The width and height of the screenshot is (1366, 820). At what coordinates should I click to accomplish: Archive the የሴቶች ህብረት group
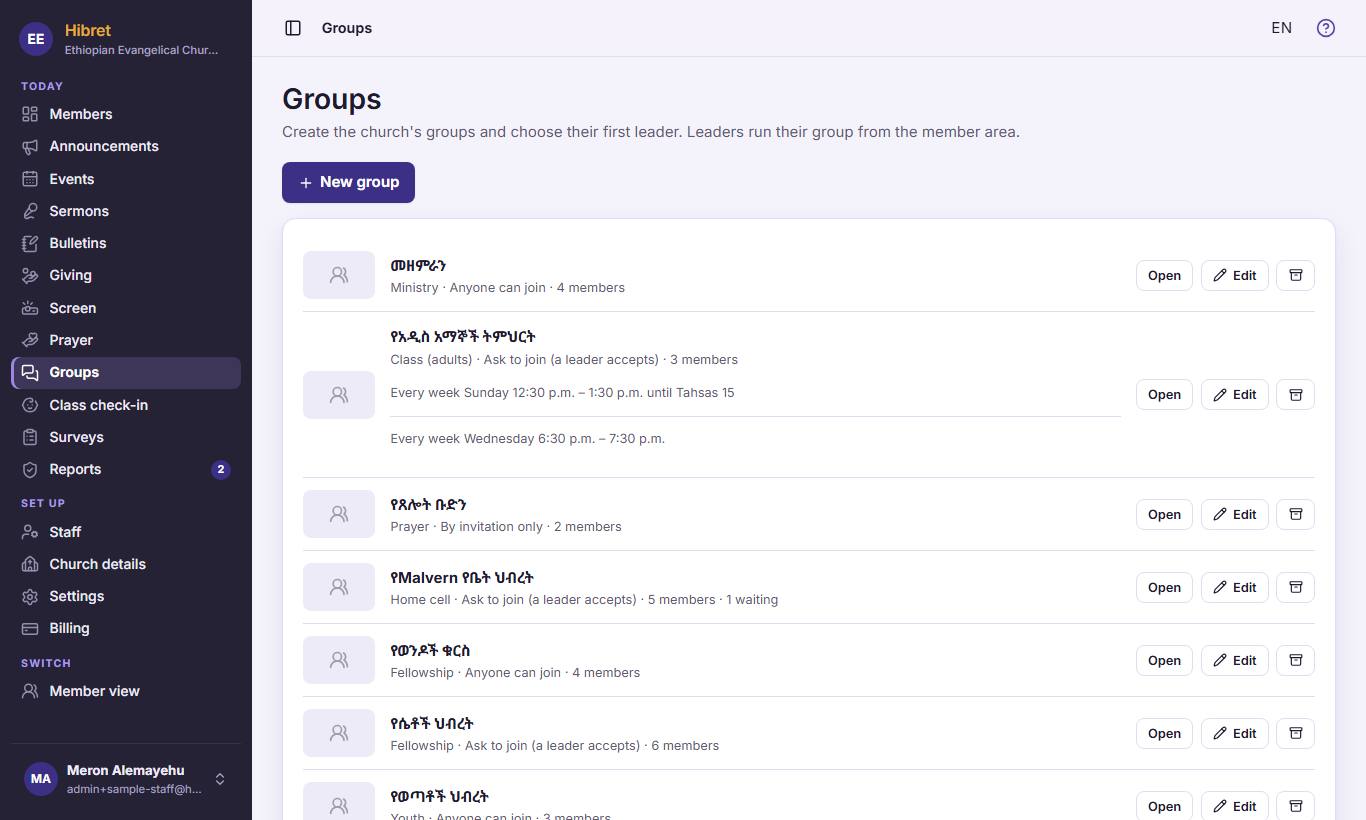point(1295,733)
